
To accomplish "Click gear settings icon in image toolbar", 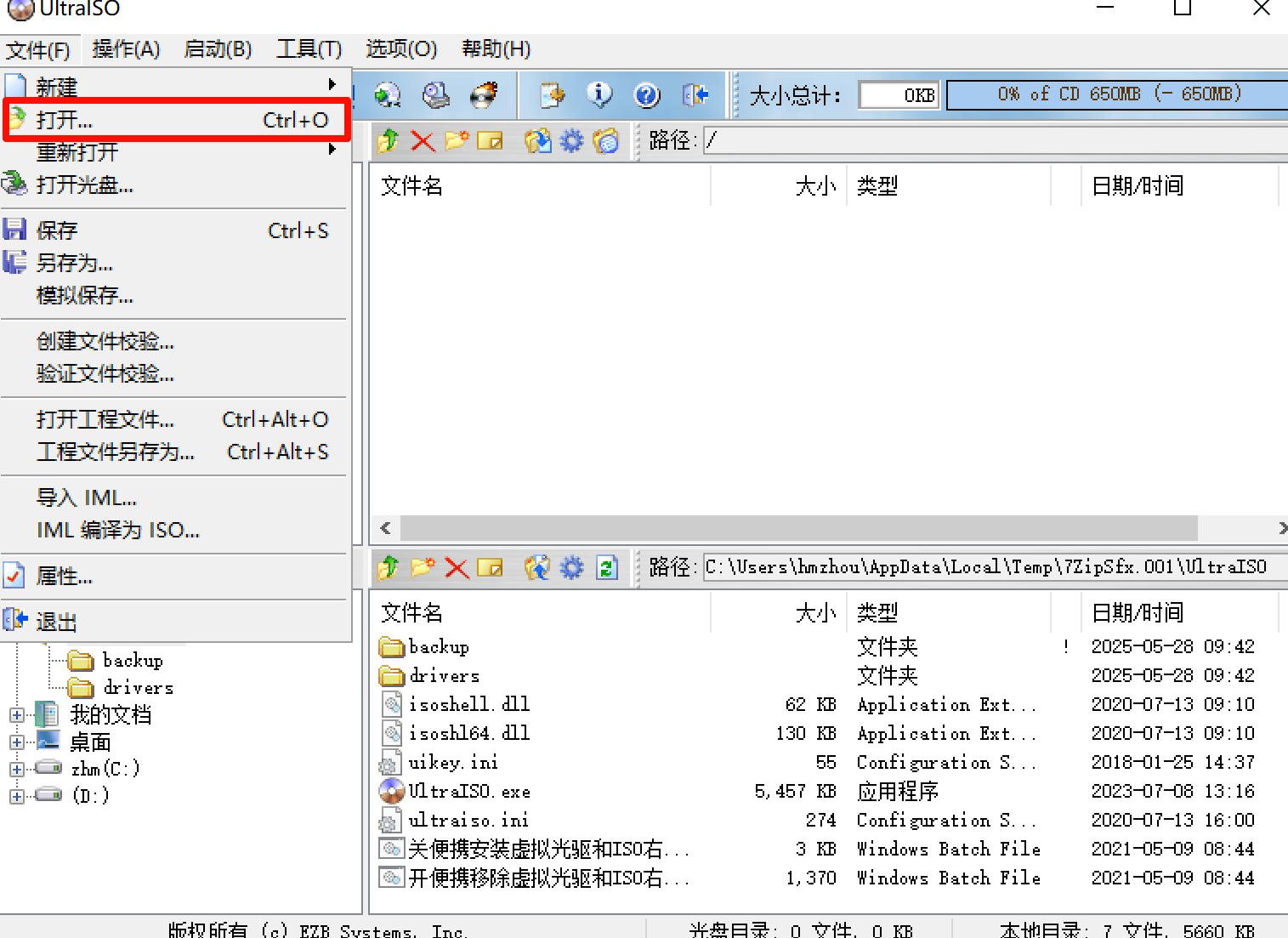I will coord(571,140).
